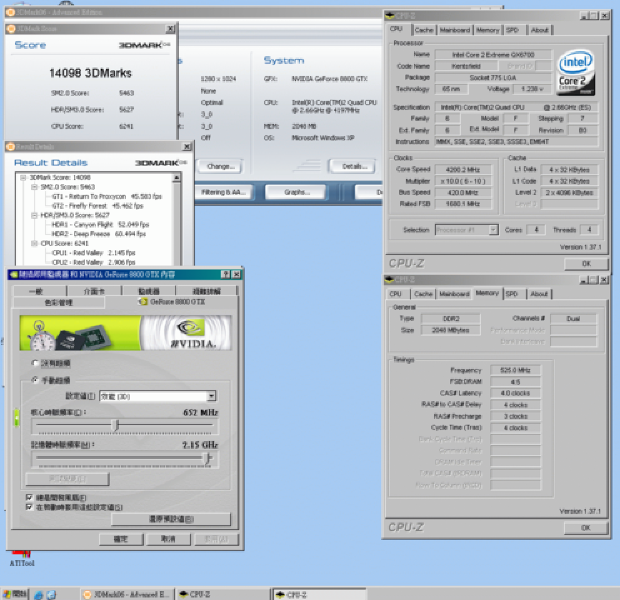
Task: Select the HDR2 - Deep Freeze row
Action: (98, 234)
